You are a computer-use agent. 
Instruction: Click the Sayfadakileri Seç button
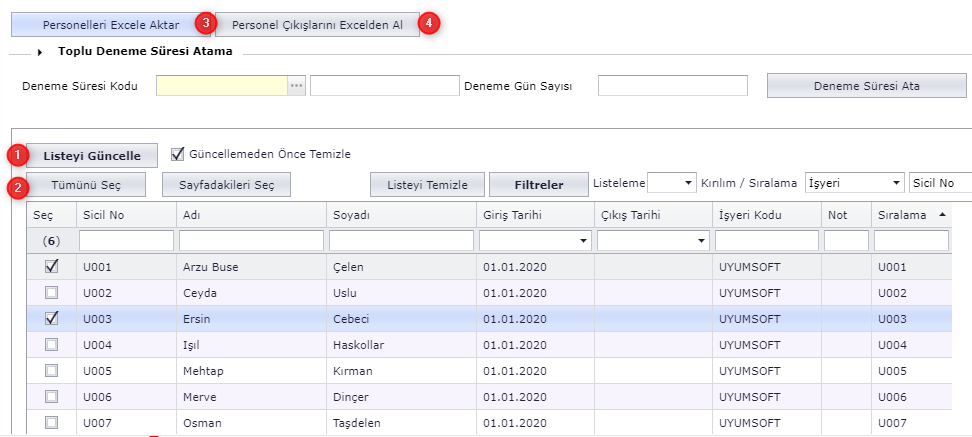(226, 184)
